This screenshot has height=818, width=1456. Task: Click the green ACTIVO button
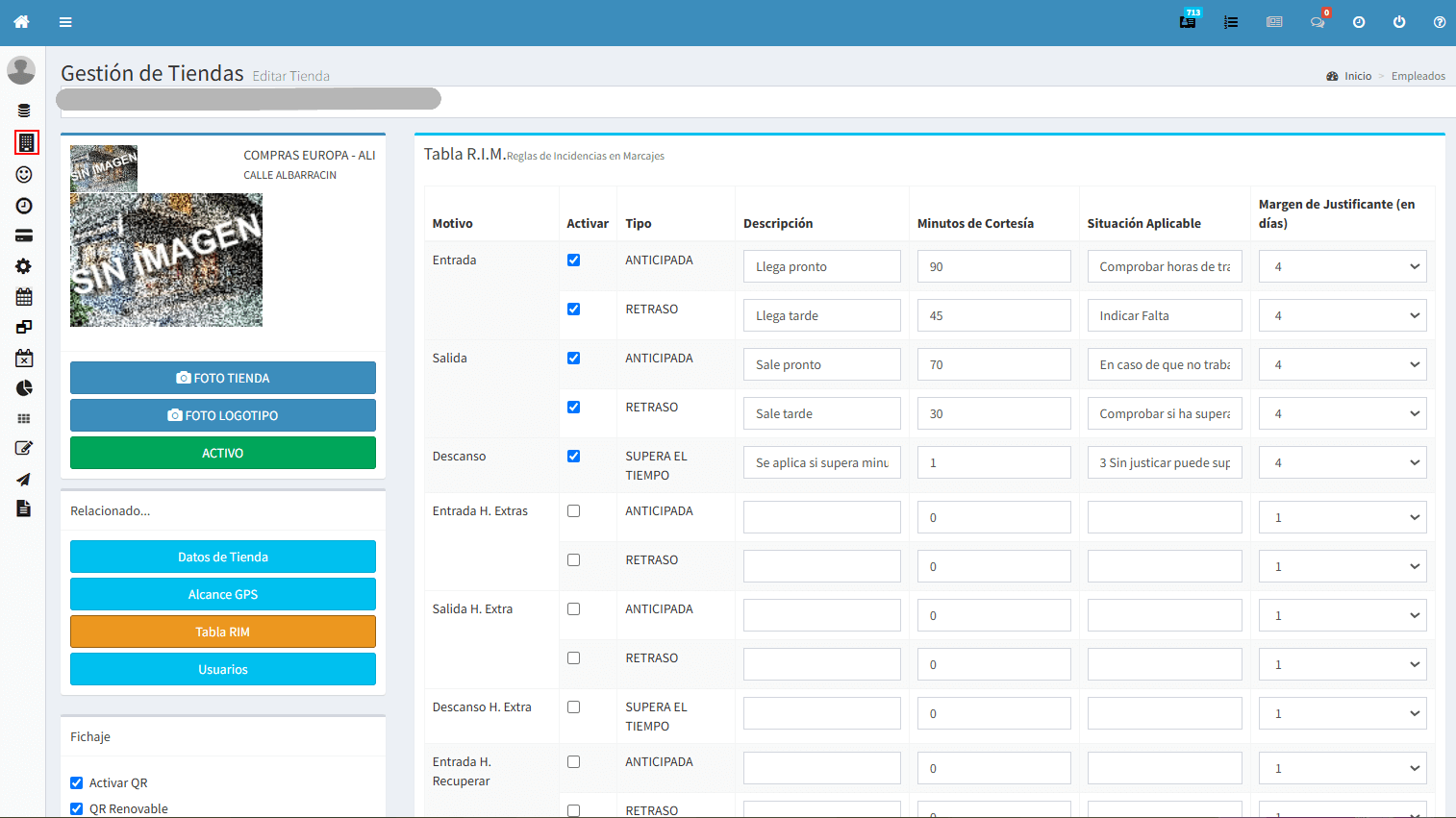[x=223, y=453]
